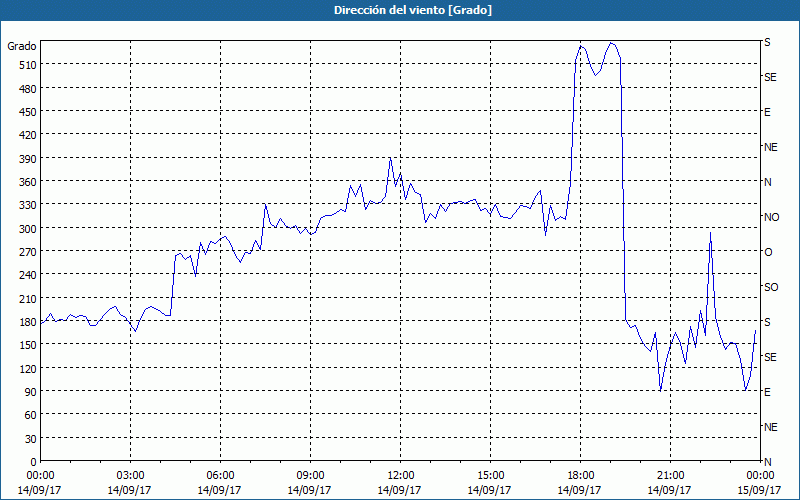
Task: Click the N compass label beside 0 gridline
Action: point(767,462)
